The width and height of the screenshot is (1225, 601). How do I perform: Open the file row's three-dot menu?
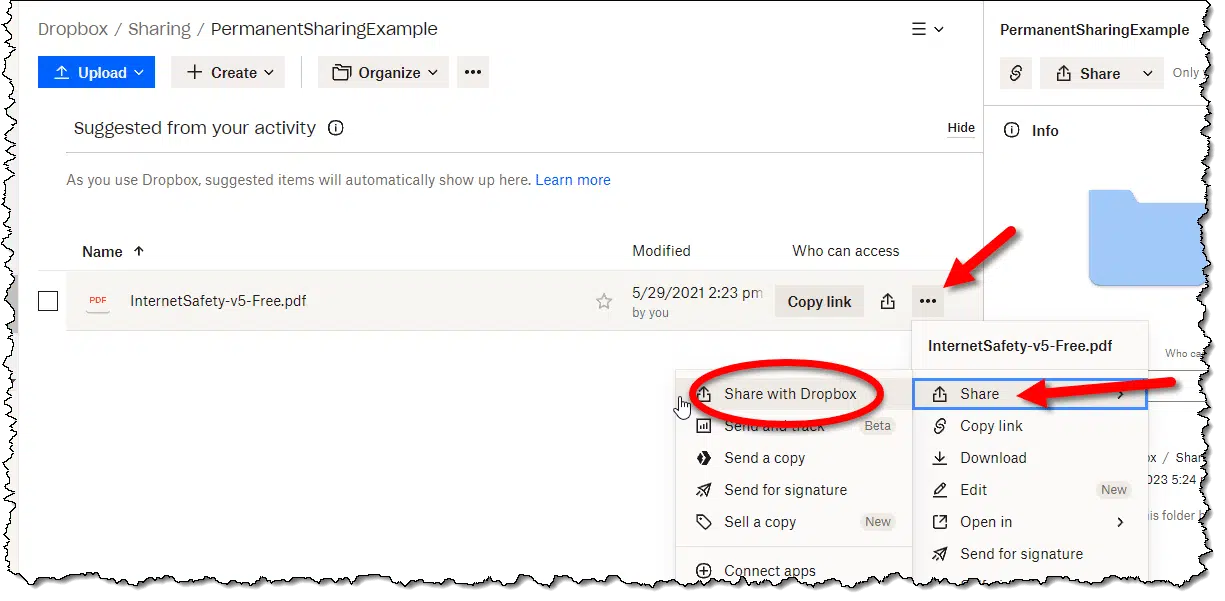tap(928, 302)
